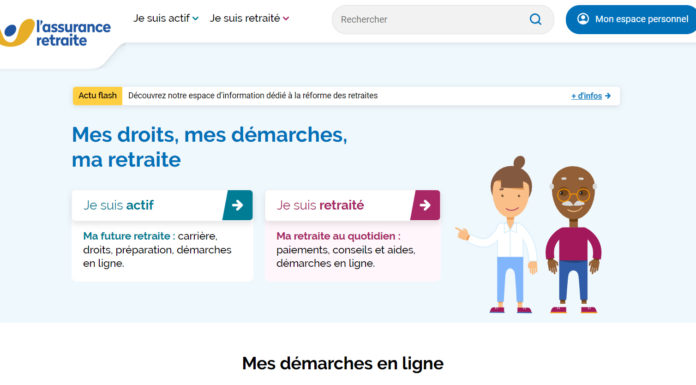The image size is (696, 385).
Task: Click the magnifying glass search icon
Action: (535, 19)
